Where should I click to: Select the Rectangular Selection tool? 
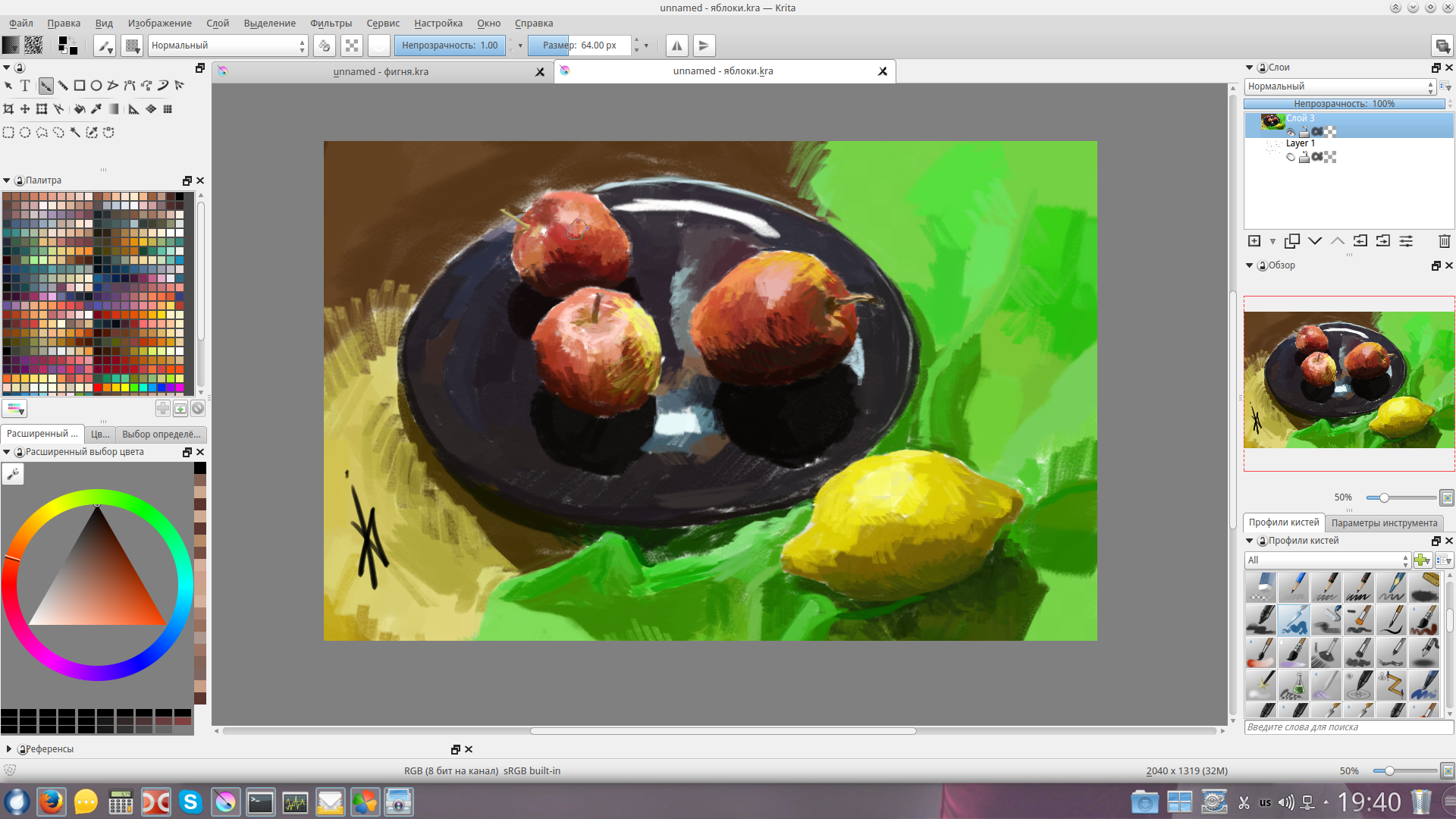tap(8, 133)
